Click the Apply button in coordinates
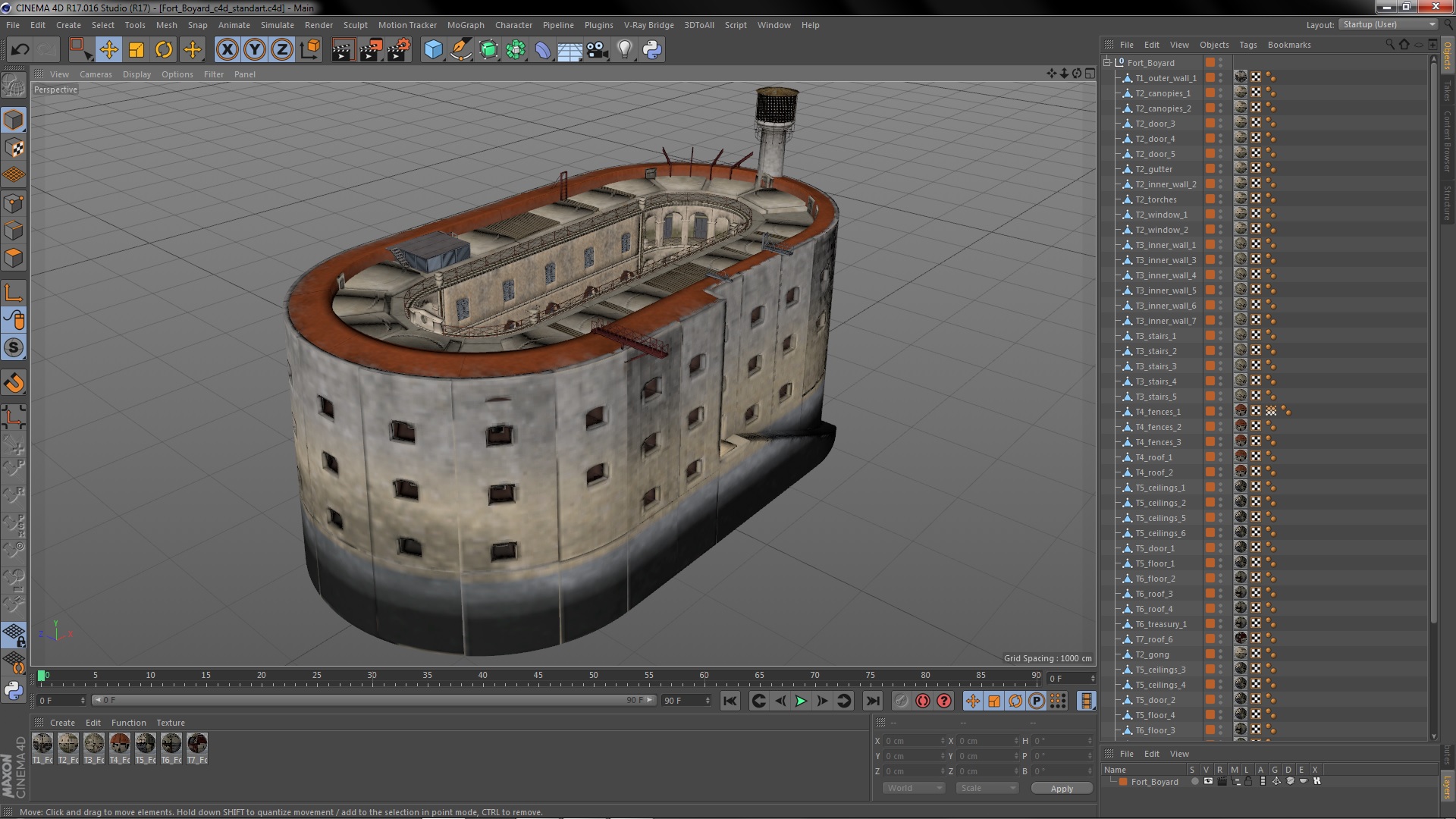This screenshot has height=819, width=1456. (1062, 789)
